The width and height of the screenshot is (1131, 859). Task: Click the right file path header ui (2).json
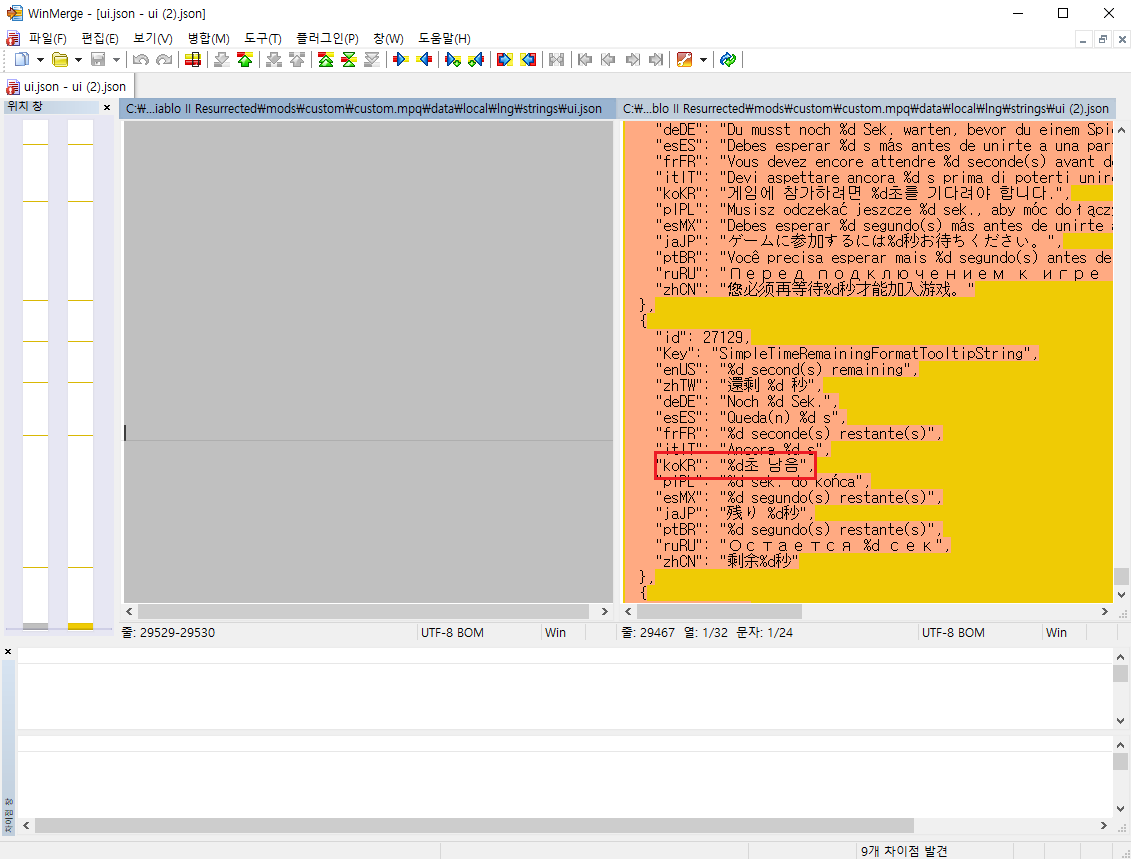[866, 109]
